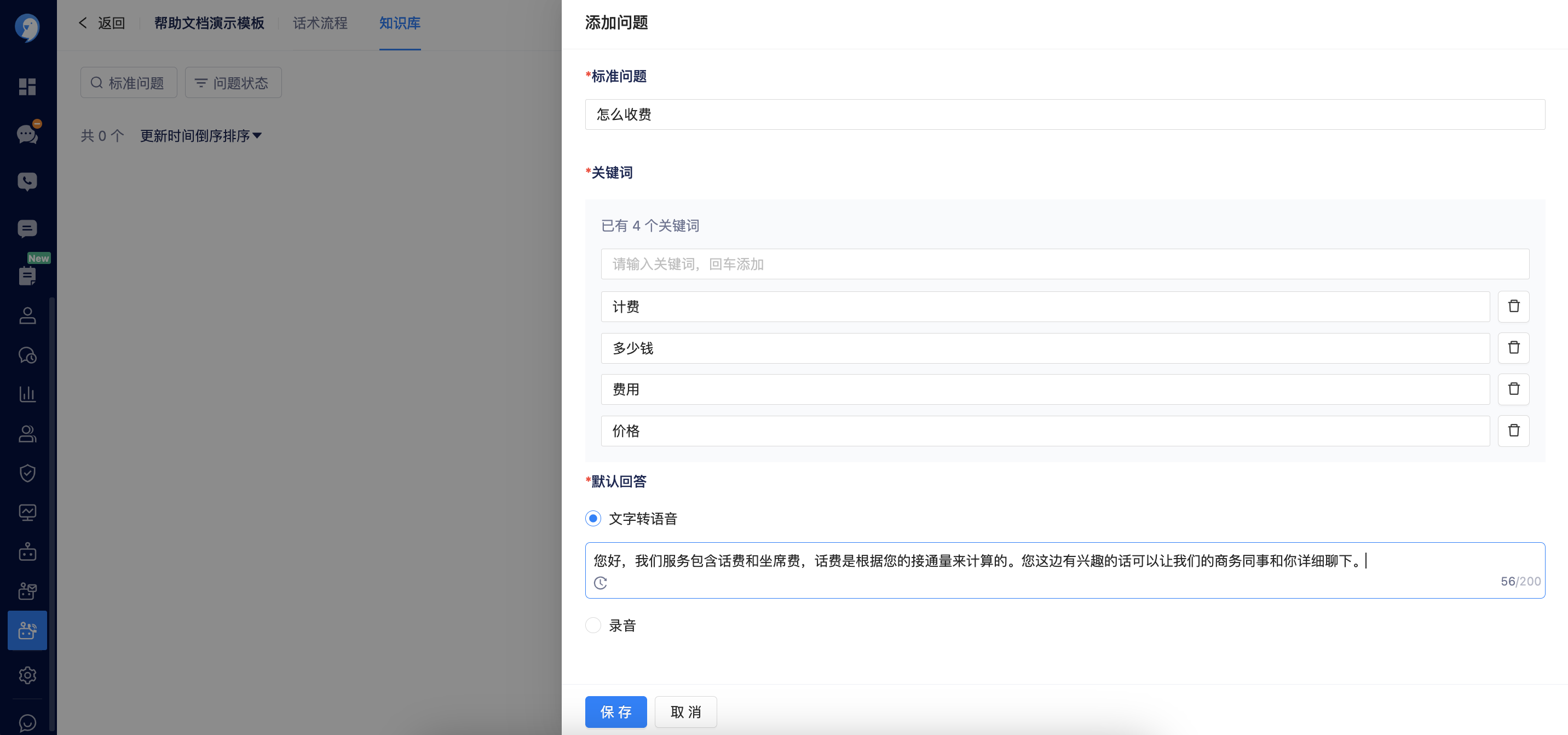Open the message bubble sidebar icon

click(x=27, y=229)
